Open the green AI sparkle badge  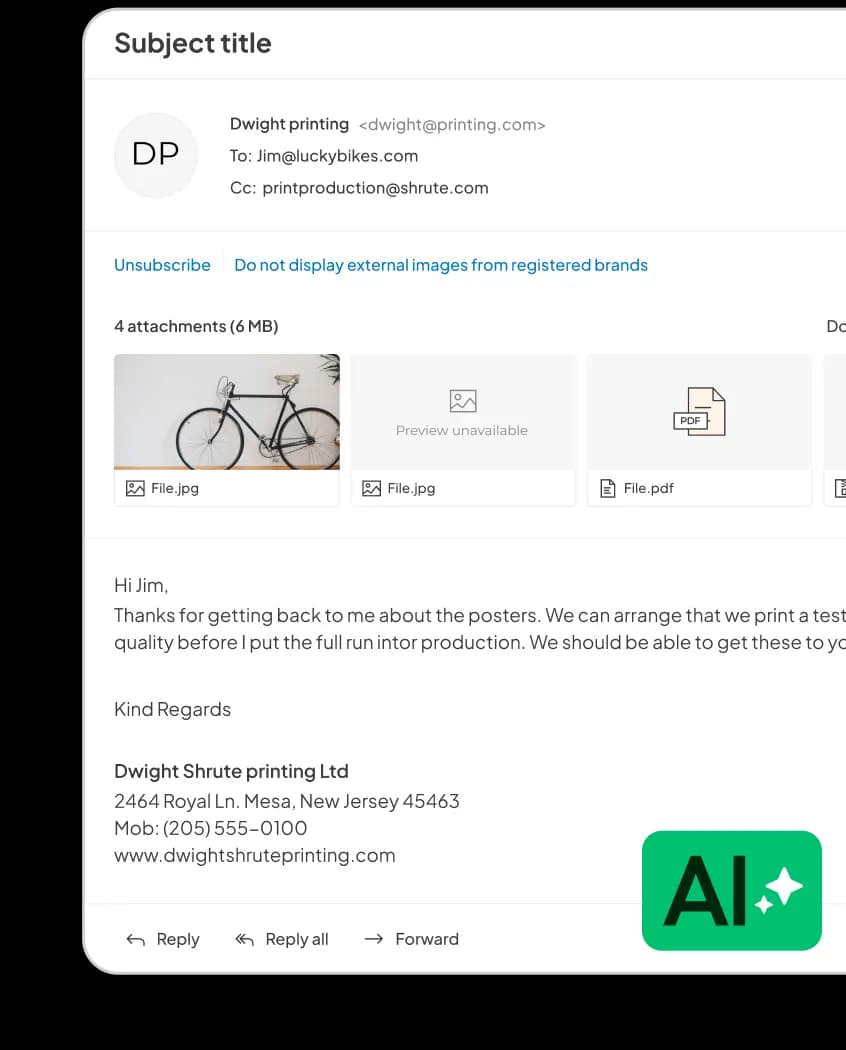tap(731, 890)
